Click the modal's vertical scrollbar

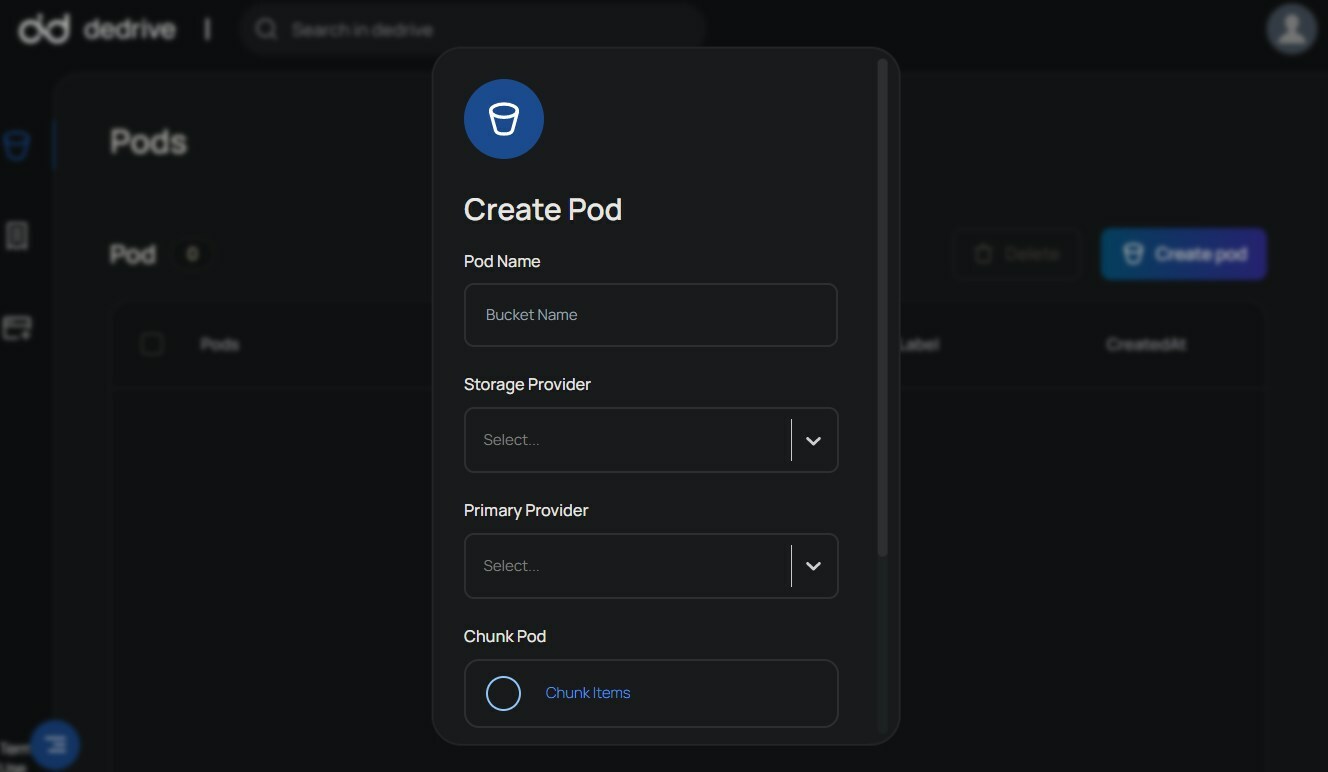882,300
